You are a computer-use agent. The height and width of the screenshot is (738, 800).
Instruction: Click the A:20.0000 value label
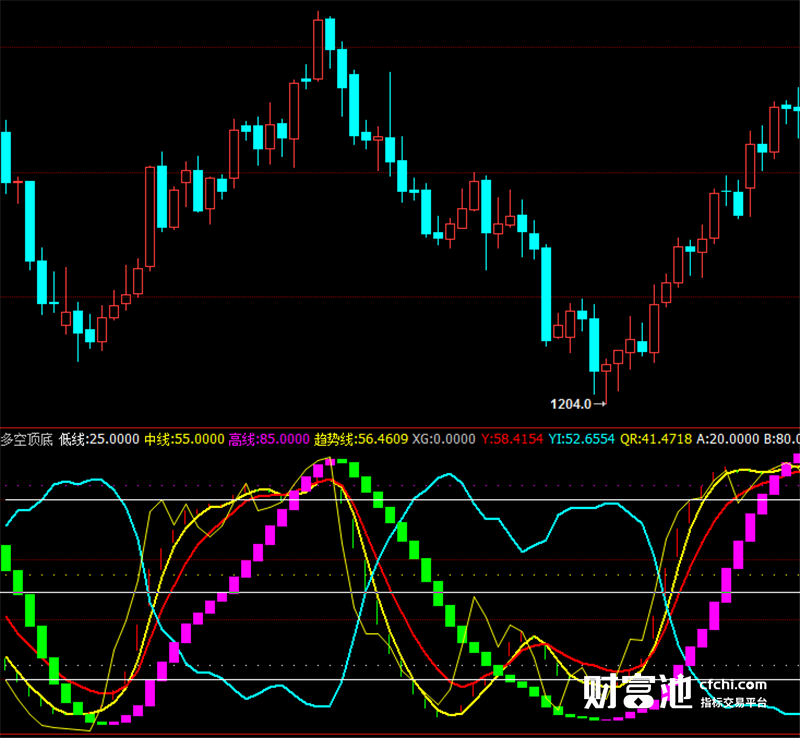pyautogui.click(x=728, y=439)
